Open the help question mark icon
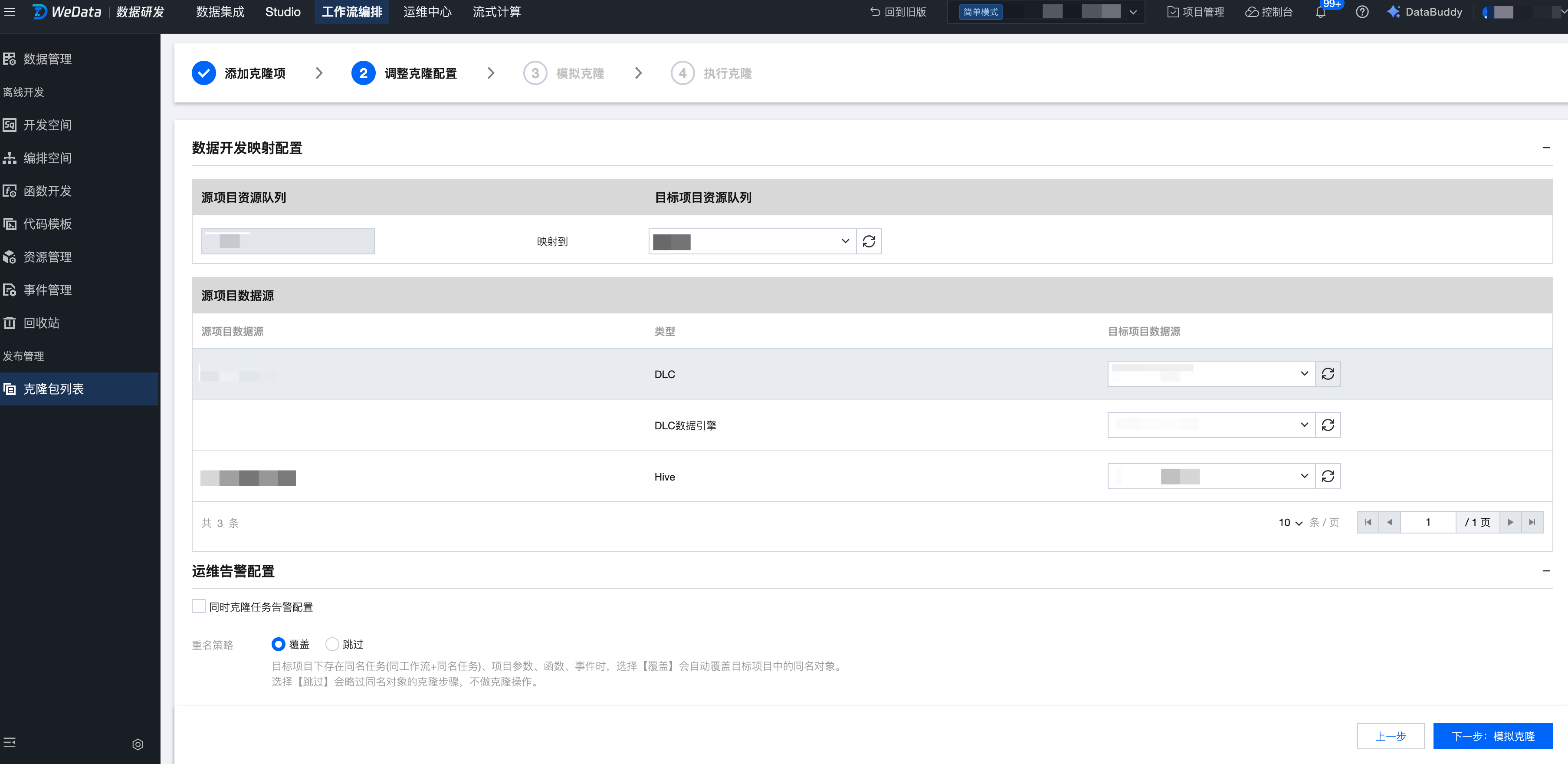Image resolution: width=1568 pixels, height=764 pixels. pyautogui.click(x=1361, y=12)
